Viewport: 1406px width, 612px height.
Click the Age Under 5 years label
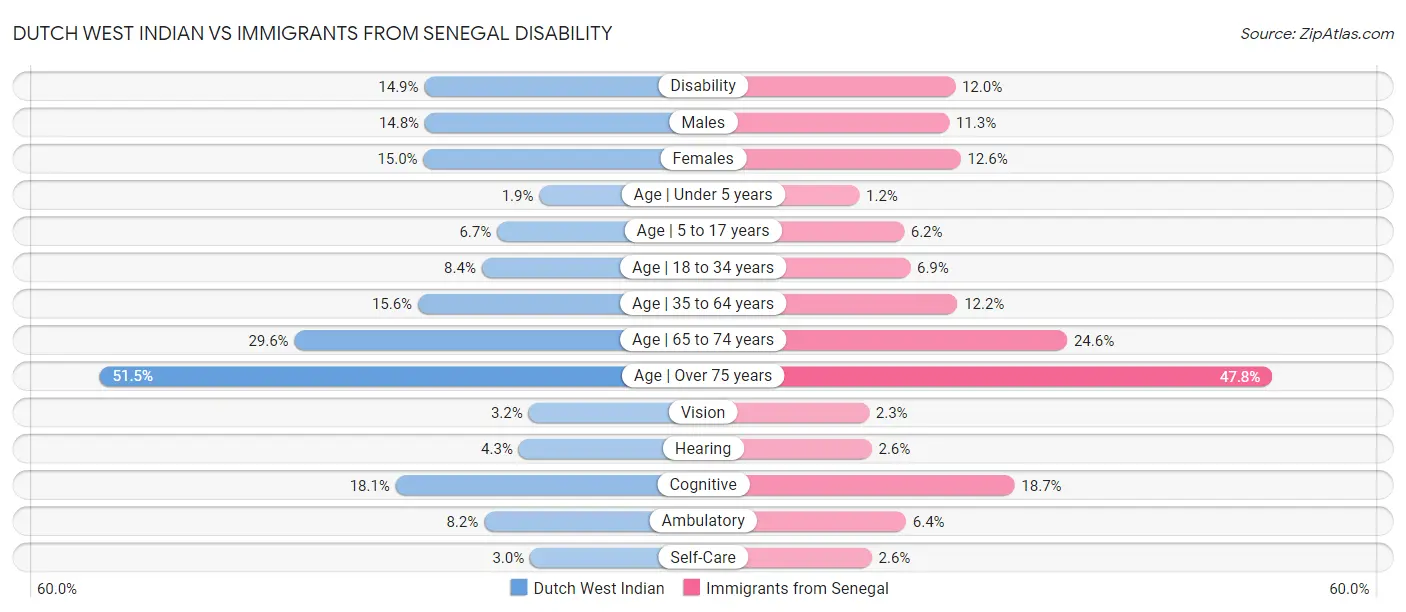[703, 195]
